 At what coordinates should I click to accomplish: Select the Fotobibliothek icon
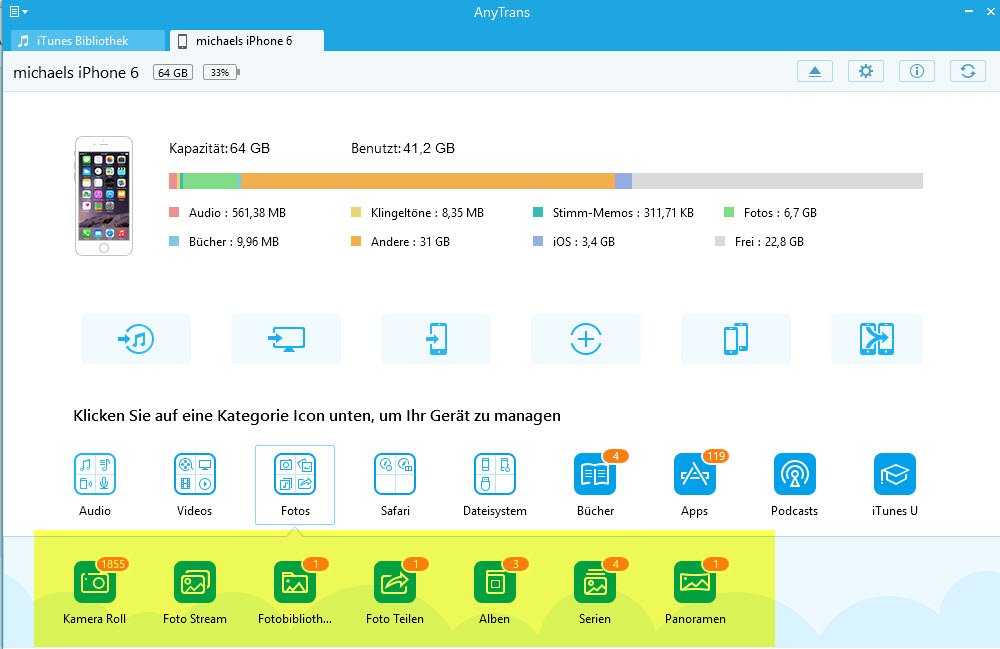[x=294, y=582]
